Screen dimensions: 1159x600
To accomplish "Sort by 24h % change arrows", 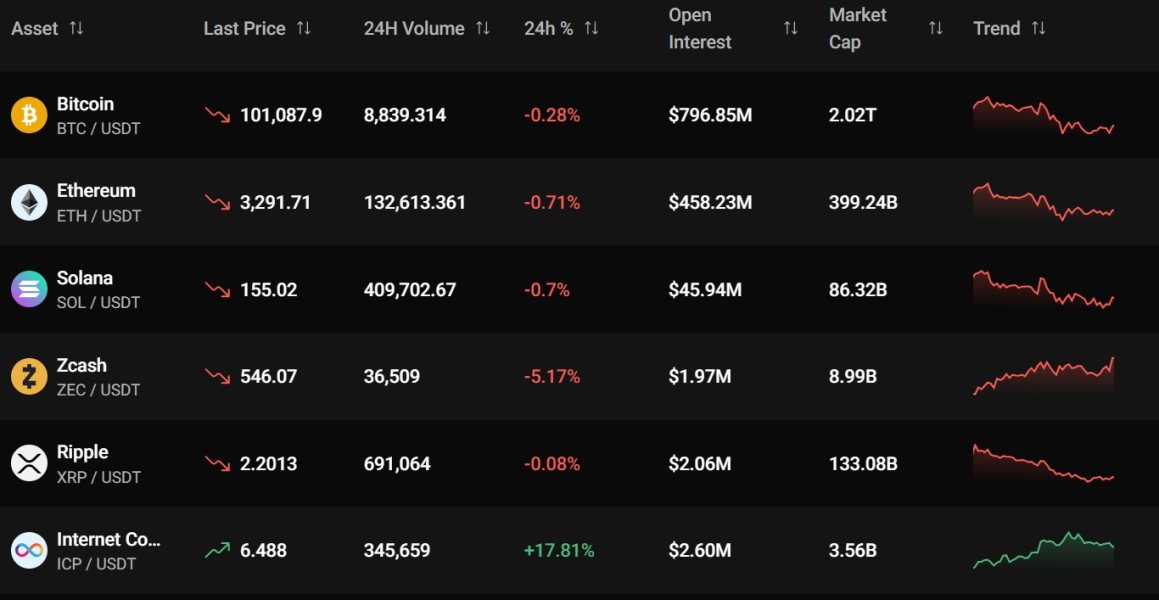I will 591,28.
